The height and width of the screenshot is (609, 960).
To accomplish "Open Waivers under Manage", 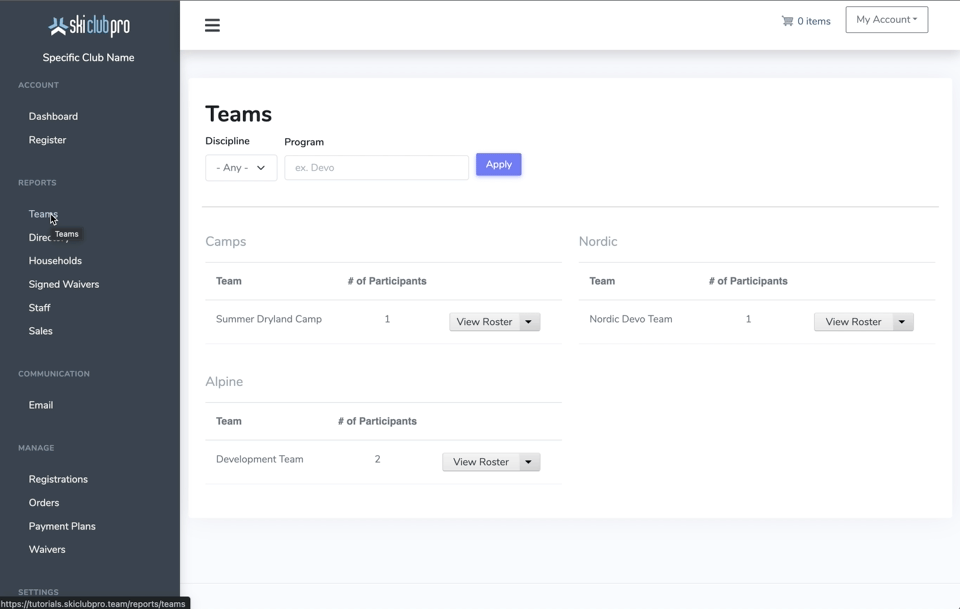I will (47, 550).
